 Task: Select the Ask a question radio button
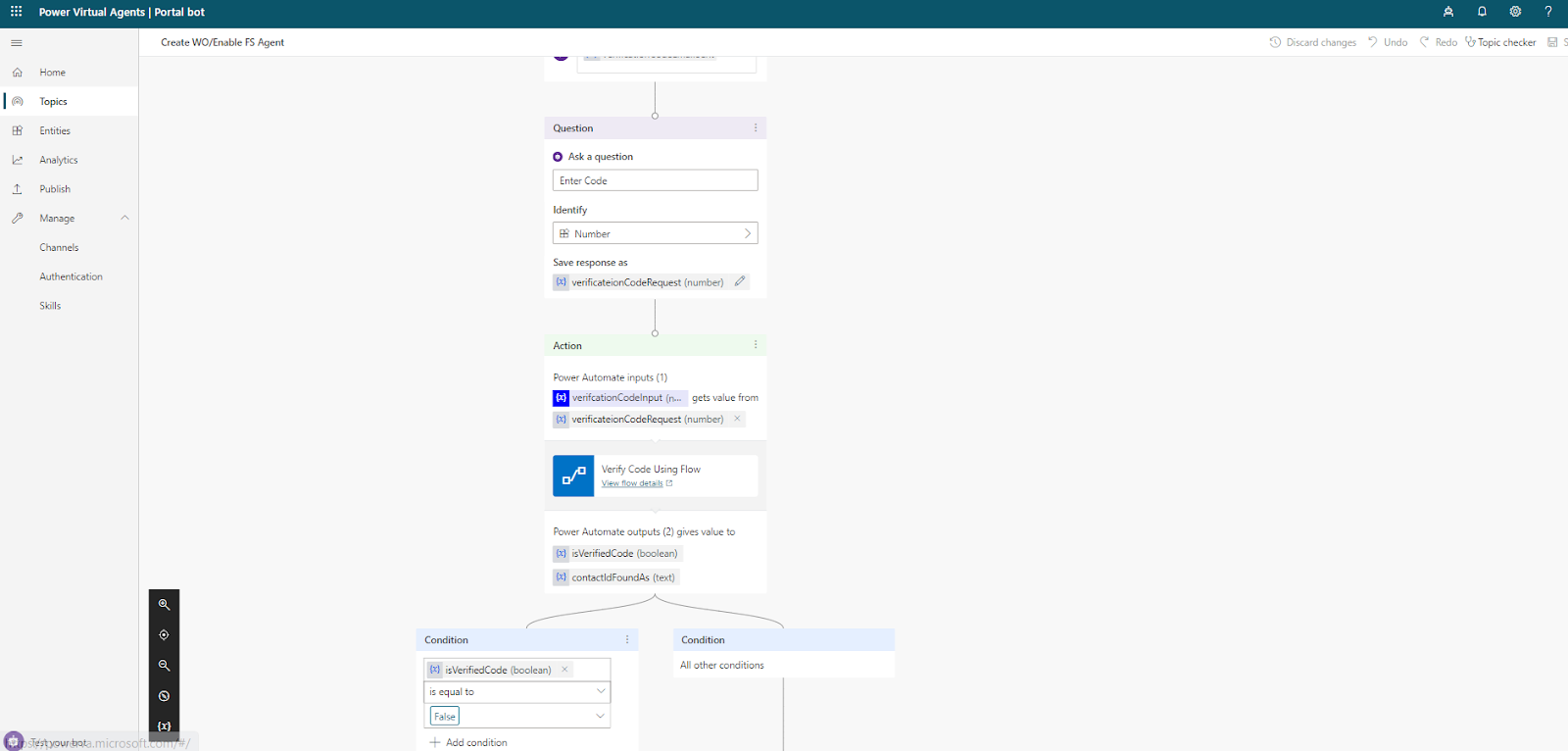pyautogui.click(x=558, y=157)
